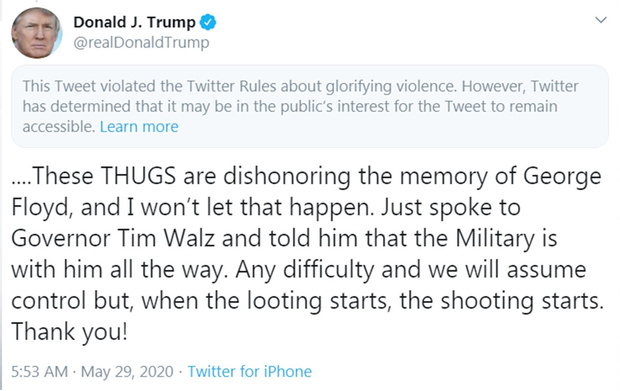
Task: Click the name George in tweet text
Action: [x=562, y=177]
